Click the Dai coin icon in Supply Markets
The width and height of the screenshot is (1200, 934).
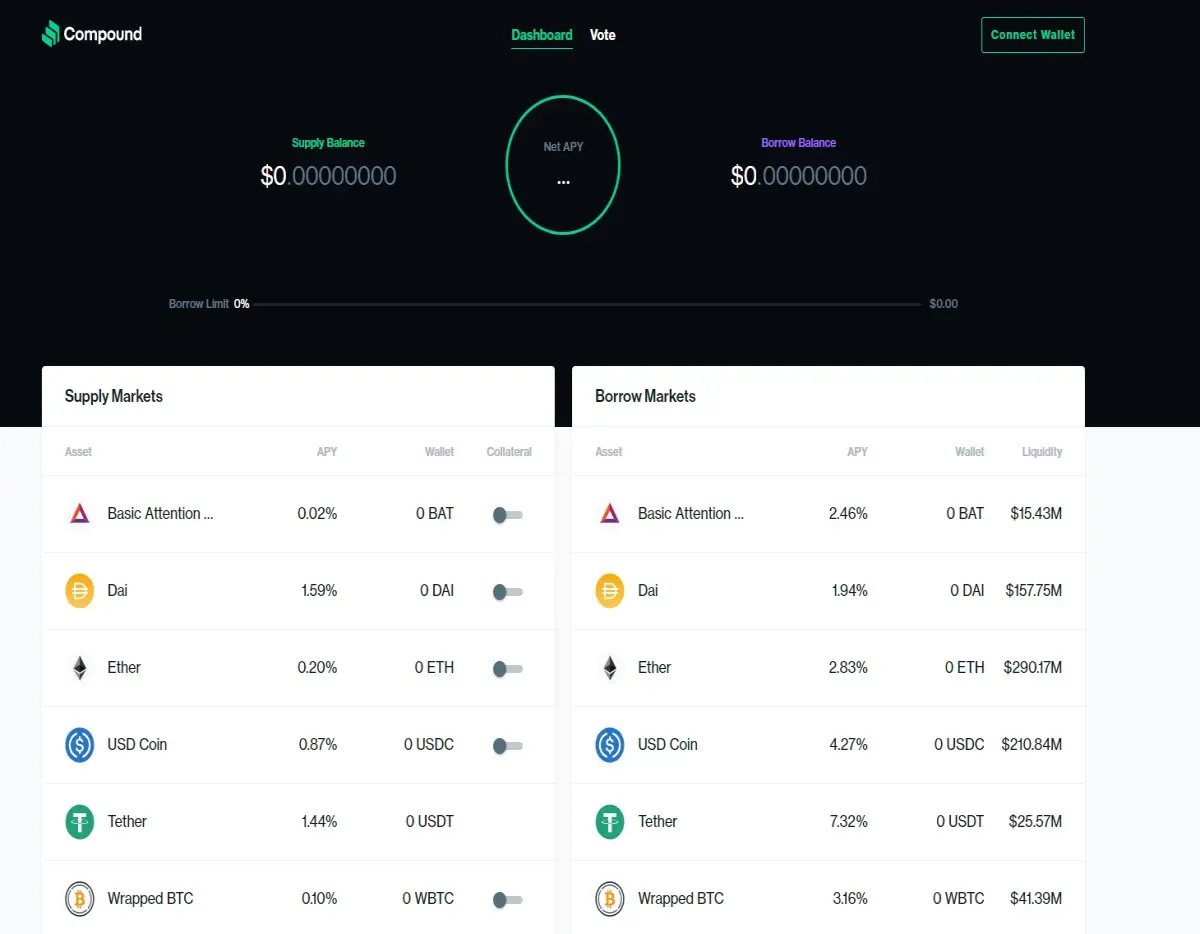click(x=79, y=590)
